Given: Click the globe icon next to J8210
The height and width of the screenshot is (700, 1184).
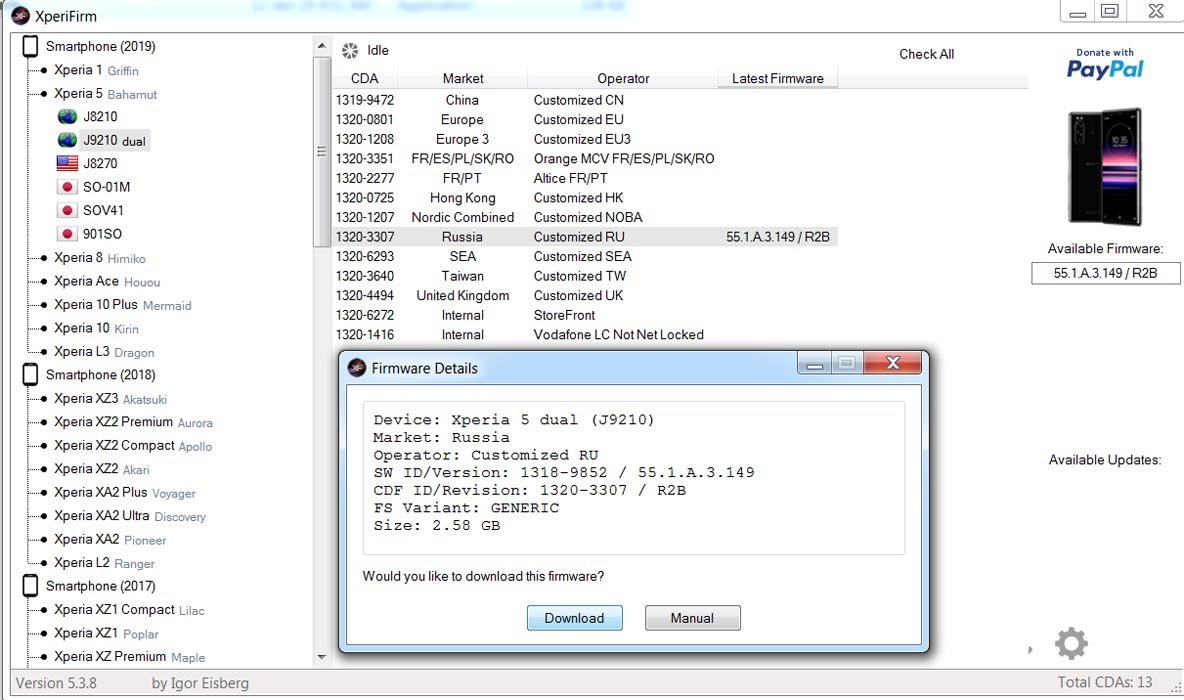Looking at the screenshot, I should point(67,117).
